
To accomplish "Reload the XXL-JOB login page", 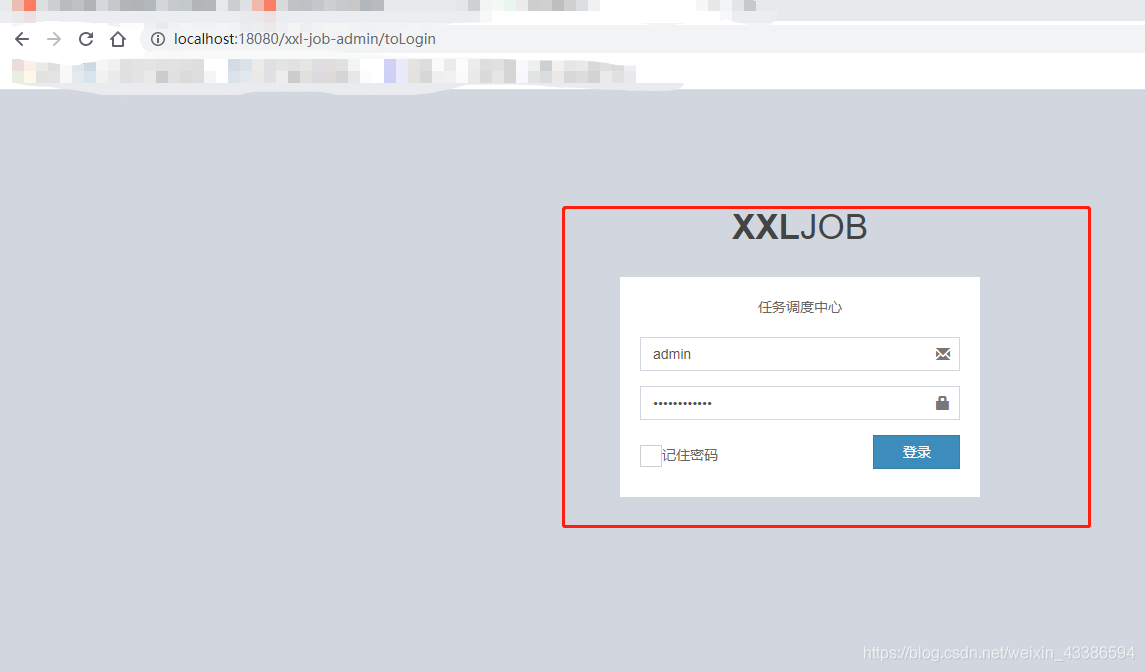I will (86, 39).
